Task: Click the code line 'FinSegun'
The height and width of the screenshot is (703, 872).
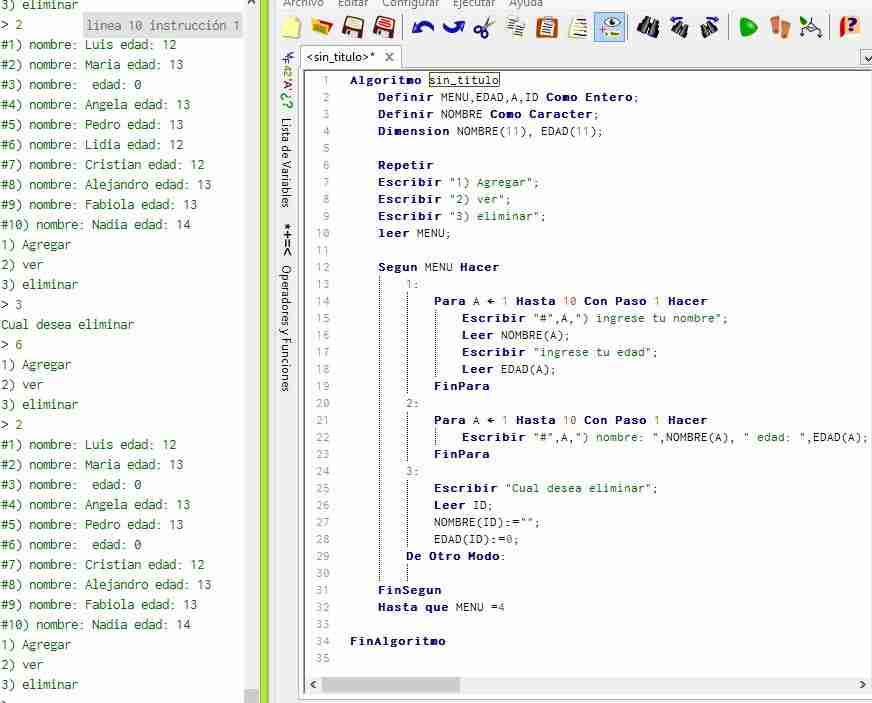Action: coord(409,590)
